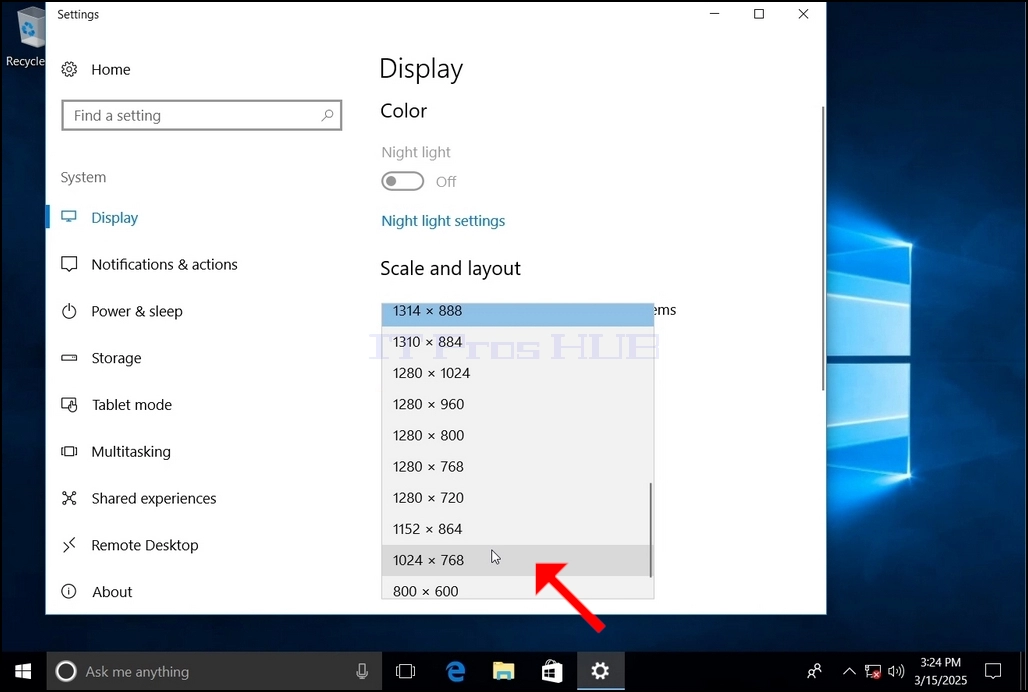Select the Recycle Bin desktop icon
Screen dimensions: 1028x692
click(x=25, y=36)
